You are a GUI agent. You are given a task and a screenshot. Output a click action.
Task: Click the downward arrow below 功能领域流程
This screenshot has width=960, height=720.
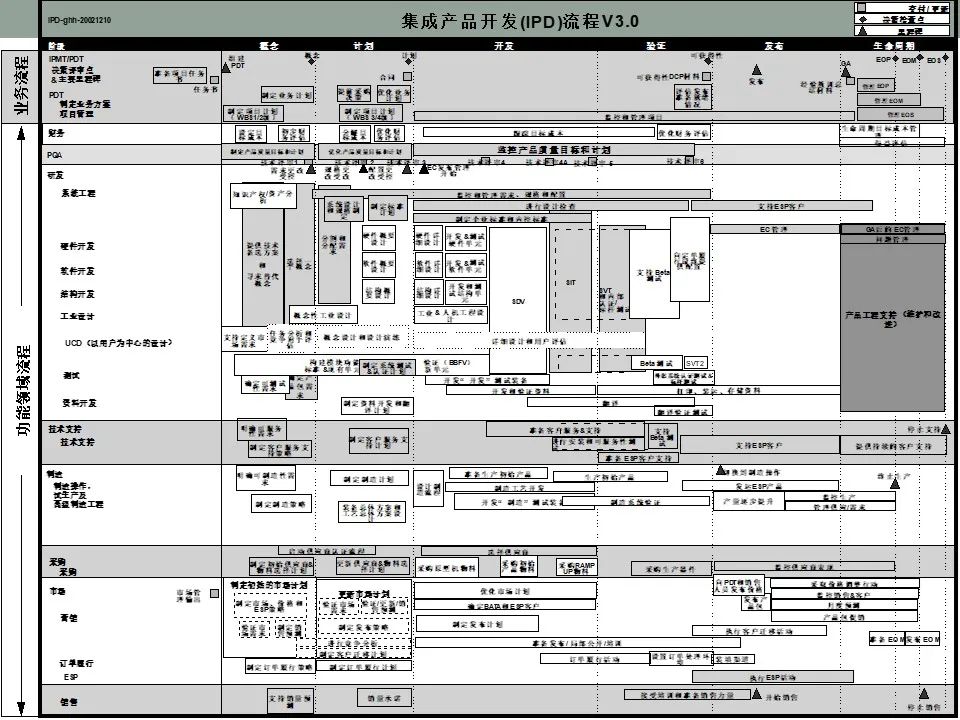click(x=21, y=708)
